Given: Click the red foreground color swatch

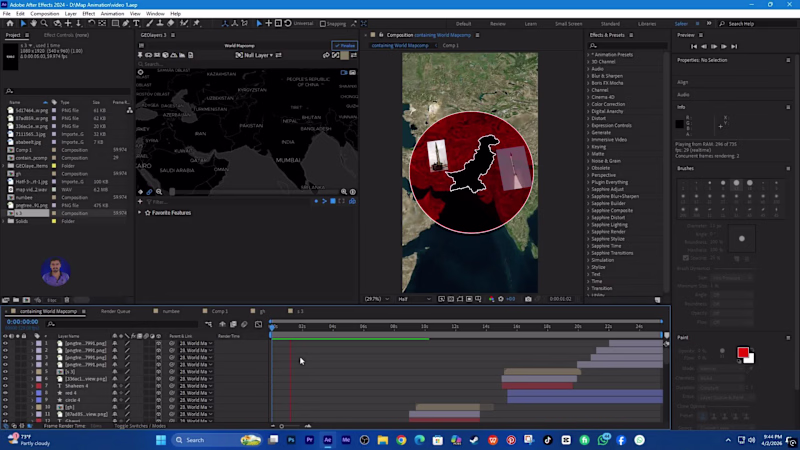Looking at the screenshot, I should [743, 353].
